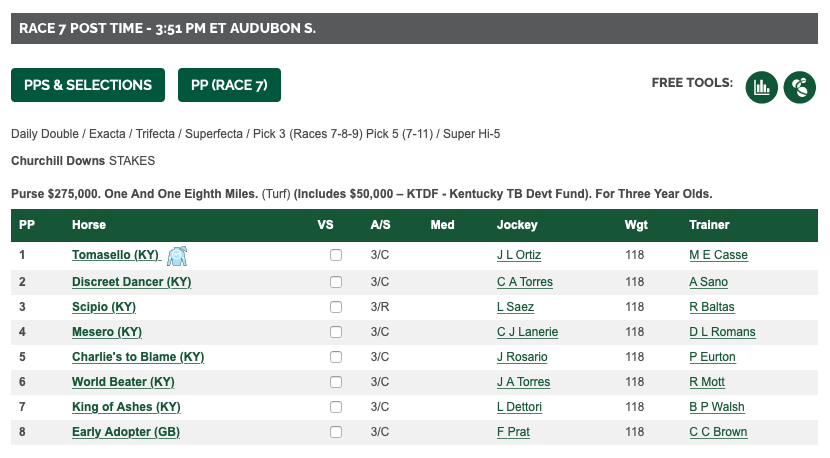Screen dimensions: 830x458
Task: Click the jockey silks icon beside Tomasello
Action: (177, 256)
